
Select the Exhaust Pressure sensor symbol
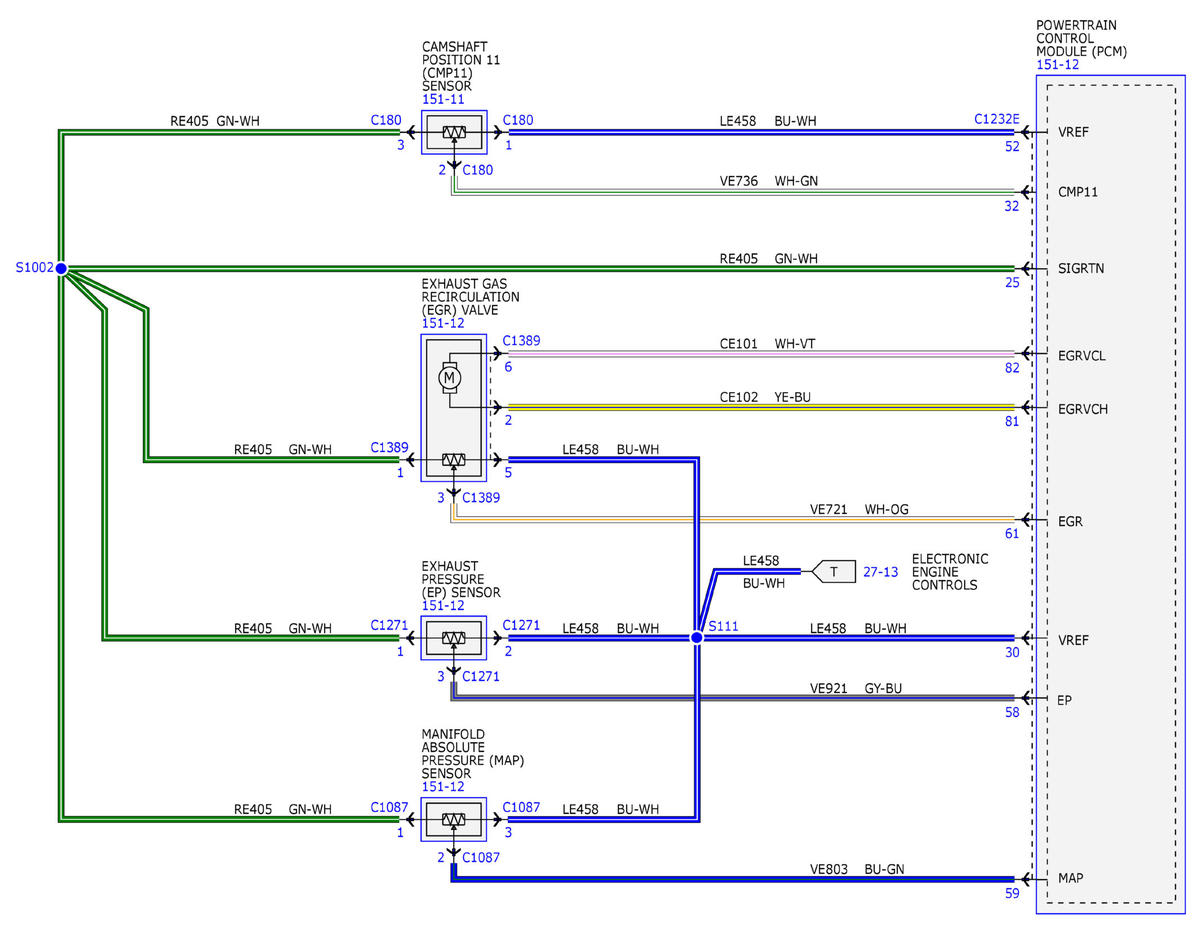pyautogui.click(x=454, y=638)
